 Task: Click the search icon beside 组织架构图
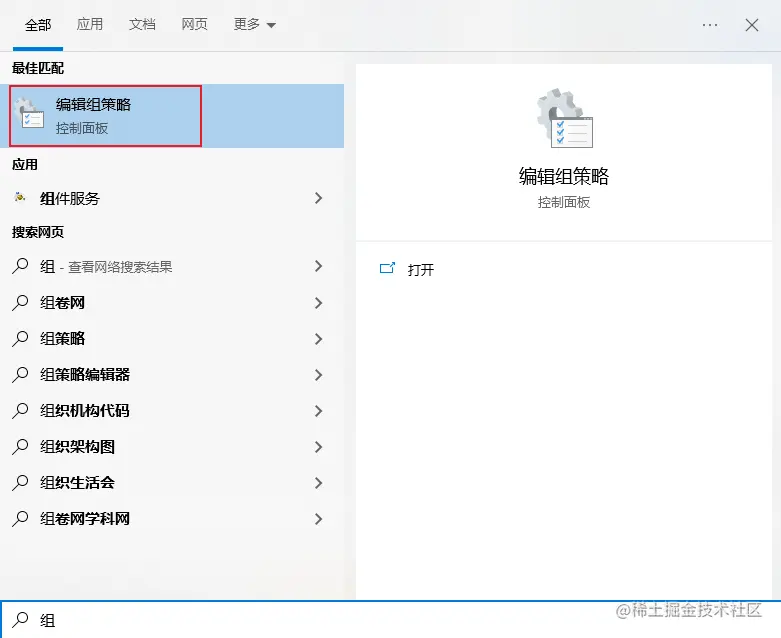[20, 446]
